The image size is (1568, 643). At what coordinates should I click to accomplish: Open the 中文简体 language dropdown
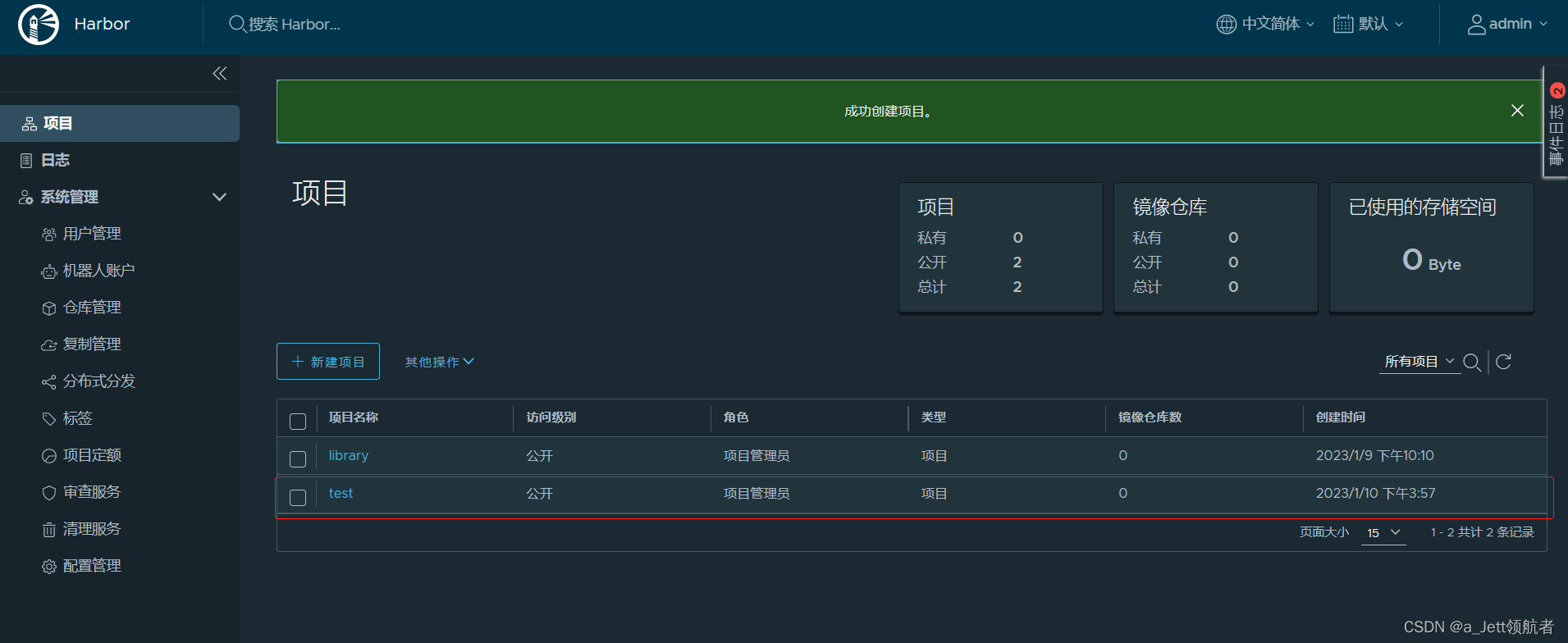tap(1265, 24)
